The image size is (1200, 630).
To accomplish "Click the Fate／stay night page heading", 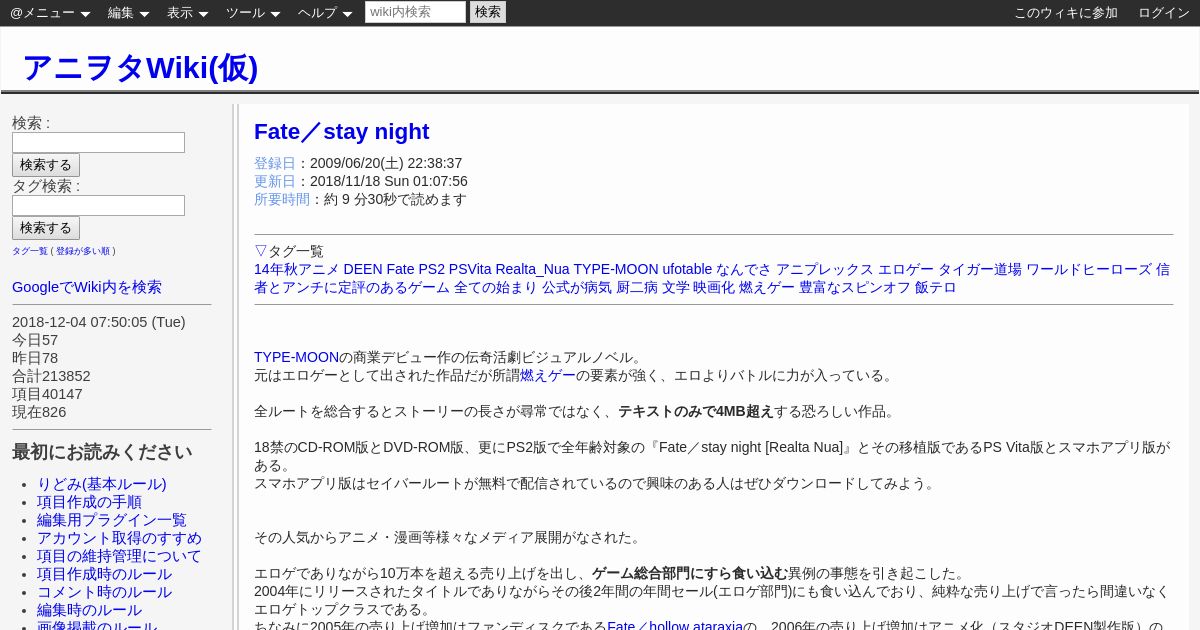I will (x=341, y=132).
